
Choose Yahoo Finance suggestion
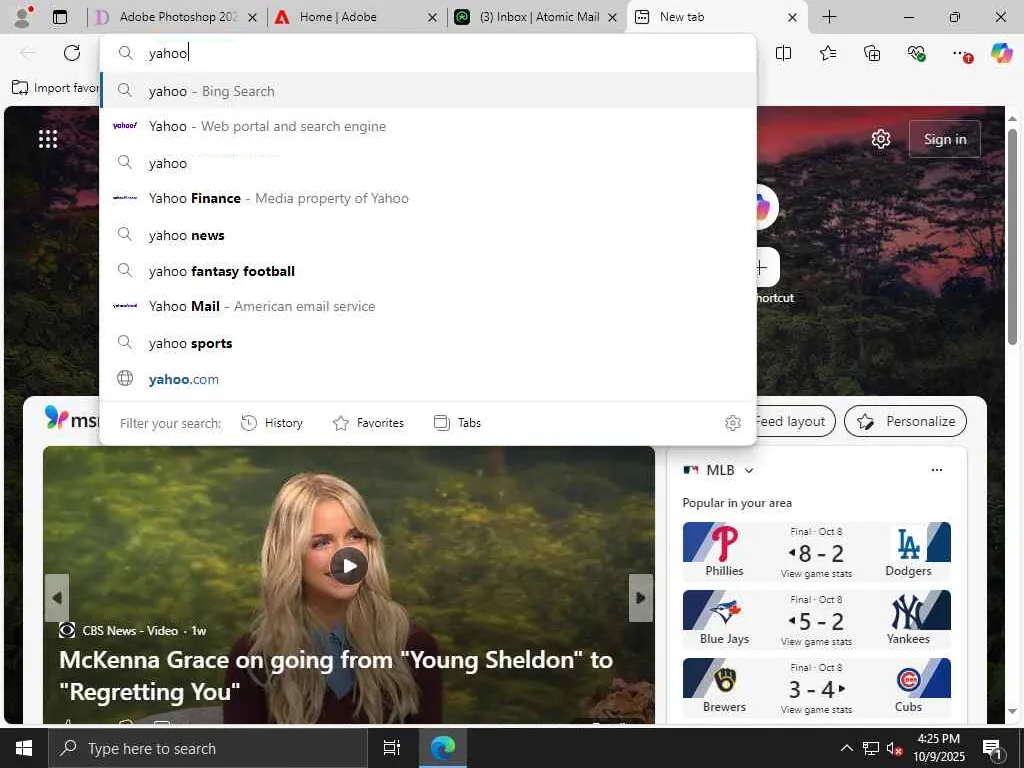tap(428, 198)
